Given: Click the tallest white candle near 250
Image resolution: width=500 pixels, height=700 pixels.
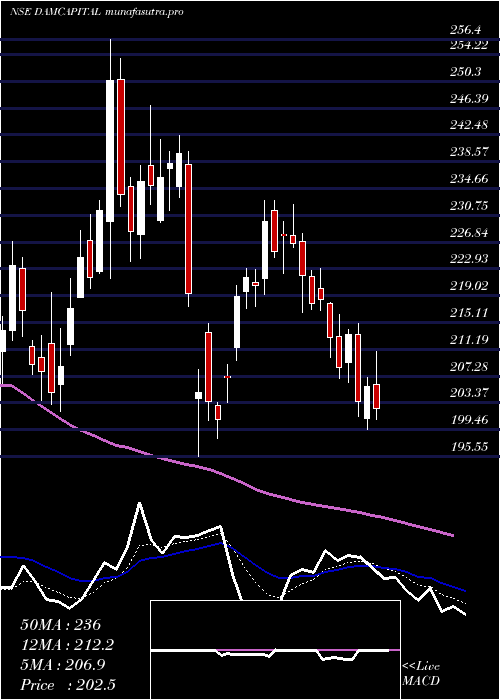Looking at the screenshot, I should click(110, 151).
